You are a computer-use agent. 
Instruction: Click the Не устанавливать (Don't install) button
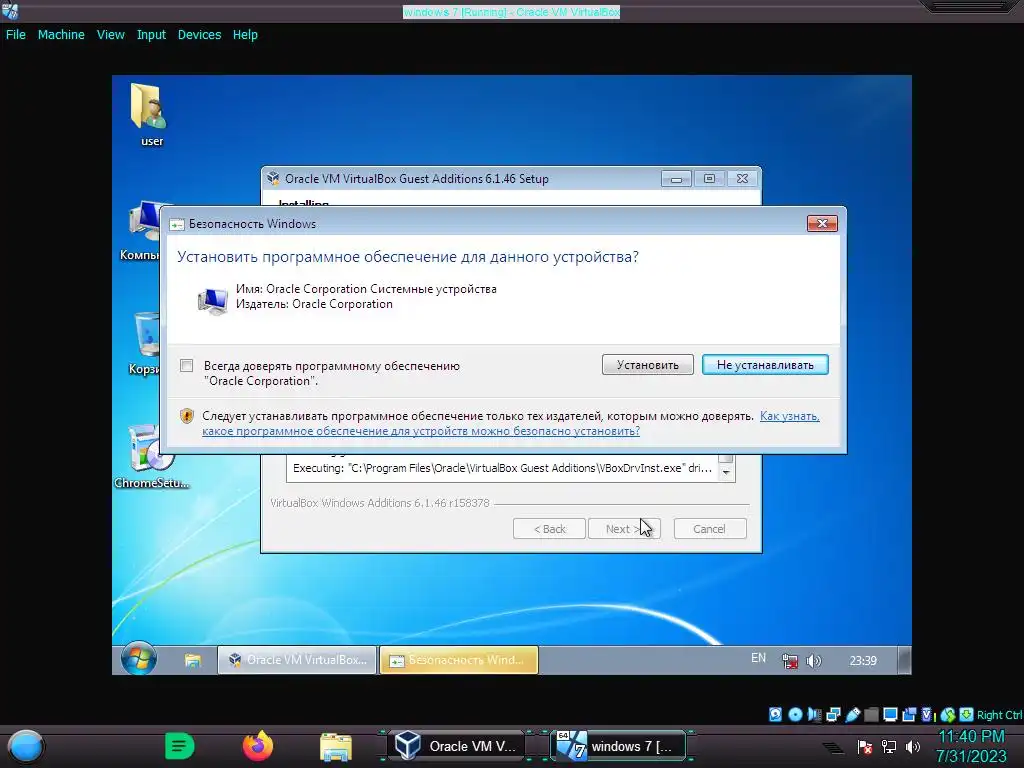click(765, 364)
